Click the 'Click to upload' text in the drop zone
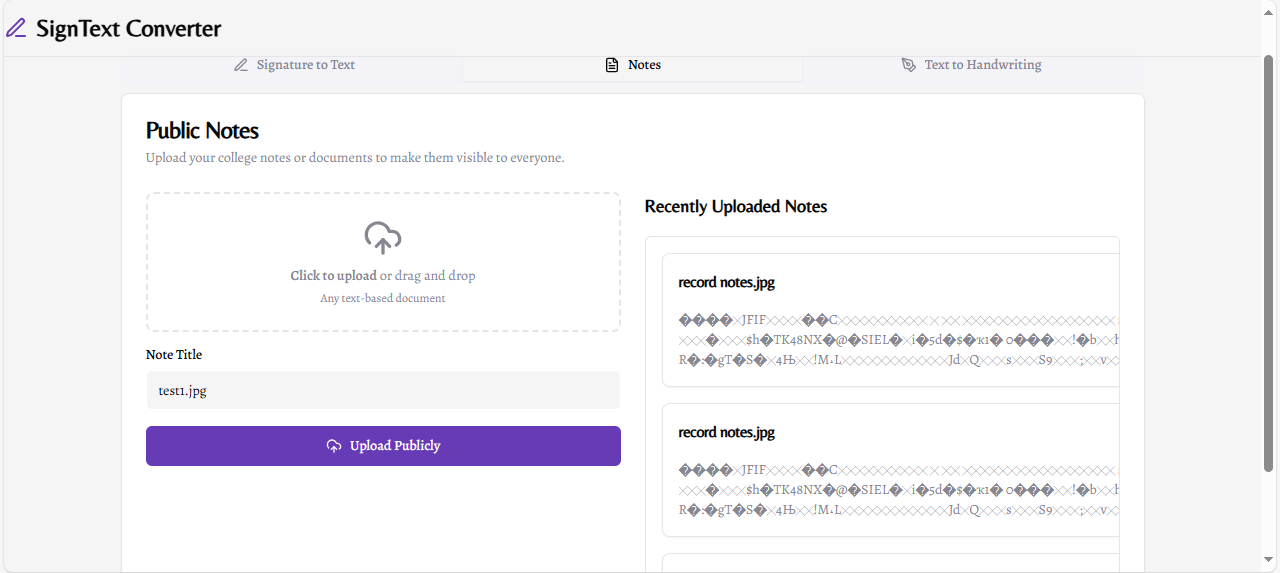1280x573 pixels. (333, 276)
